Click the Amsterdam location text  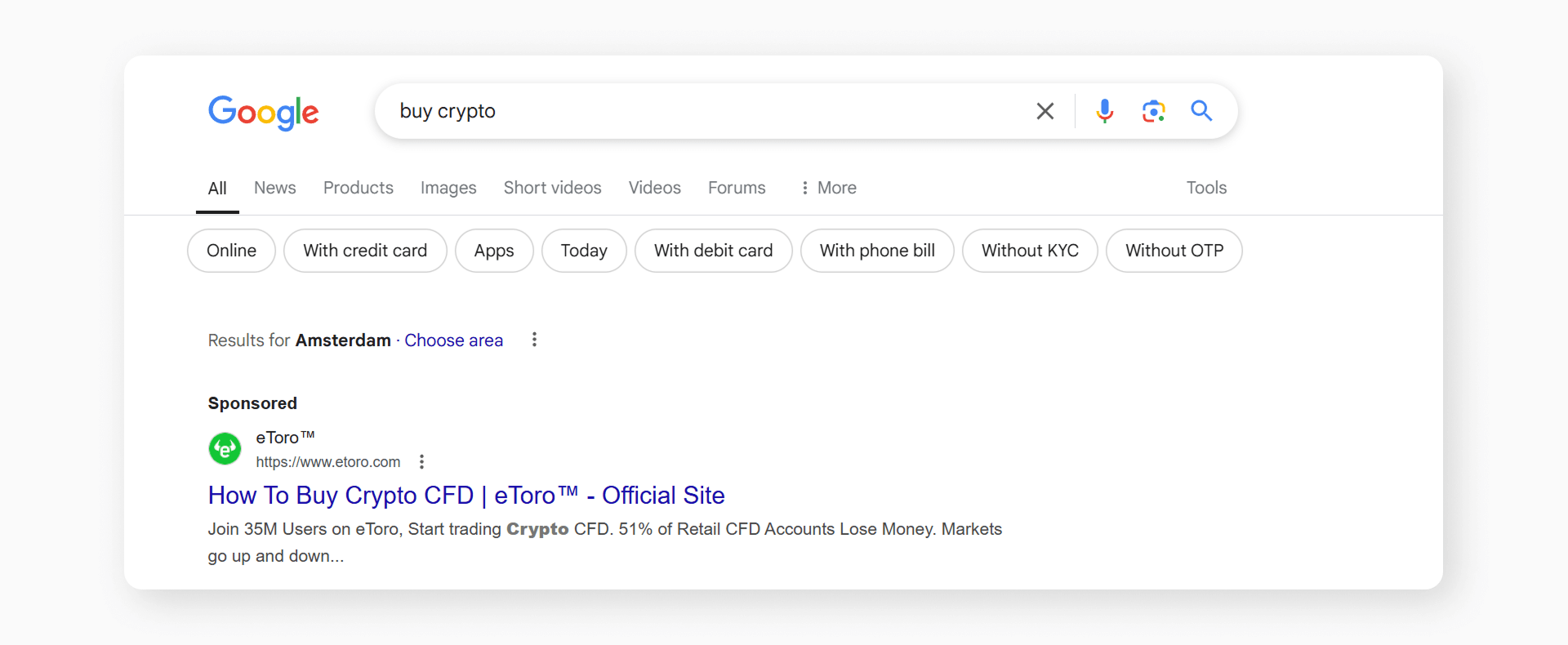(x=343, y=340)
